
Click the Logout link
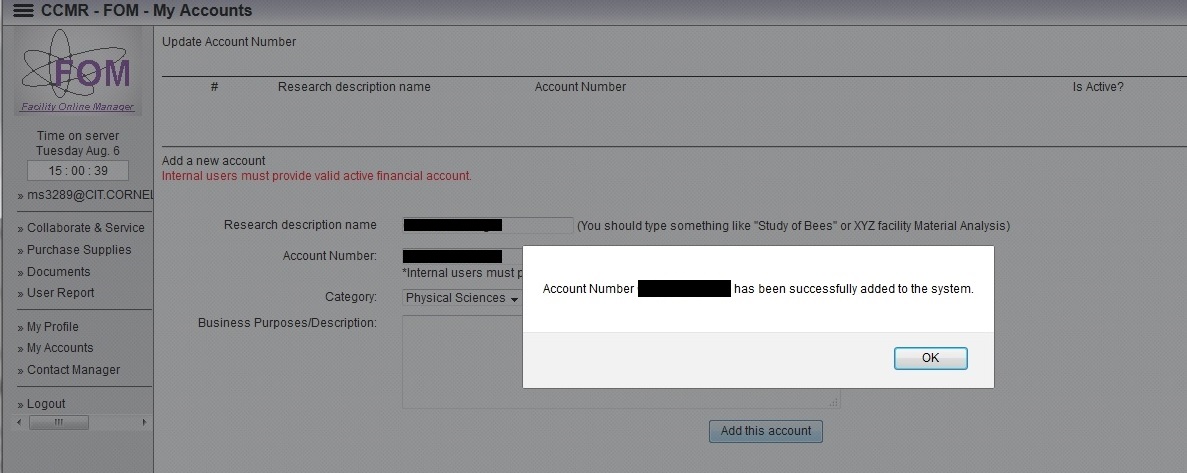click(x=46, y=404)
